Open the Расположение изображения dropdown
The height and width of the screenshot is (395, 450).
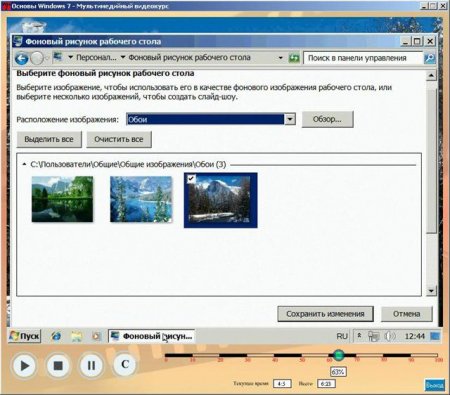tap(290, 119)
